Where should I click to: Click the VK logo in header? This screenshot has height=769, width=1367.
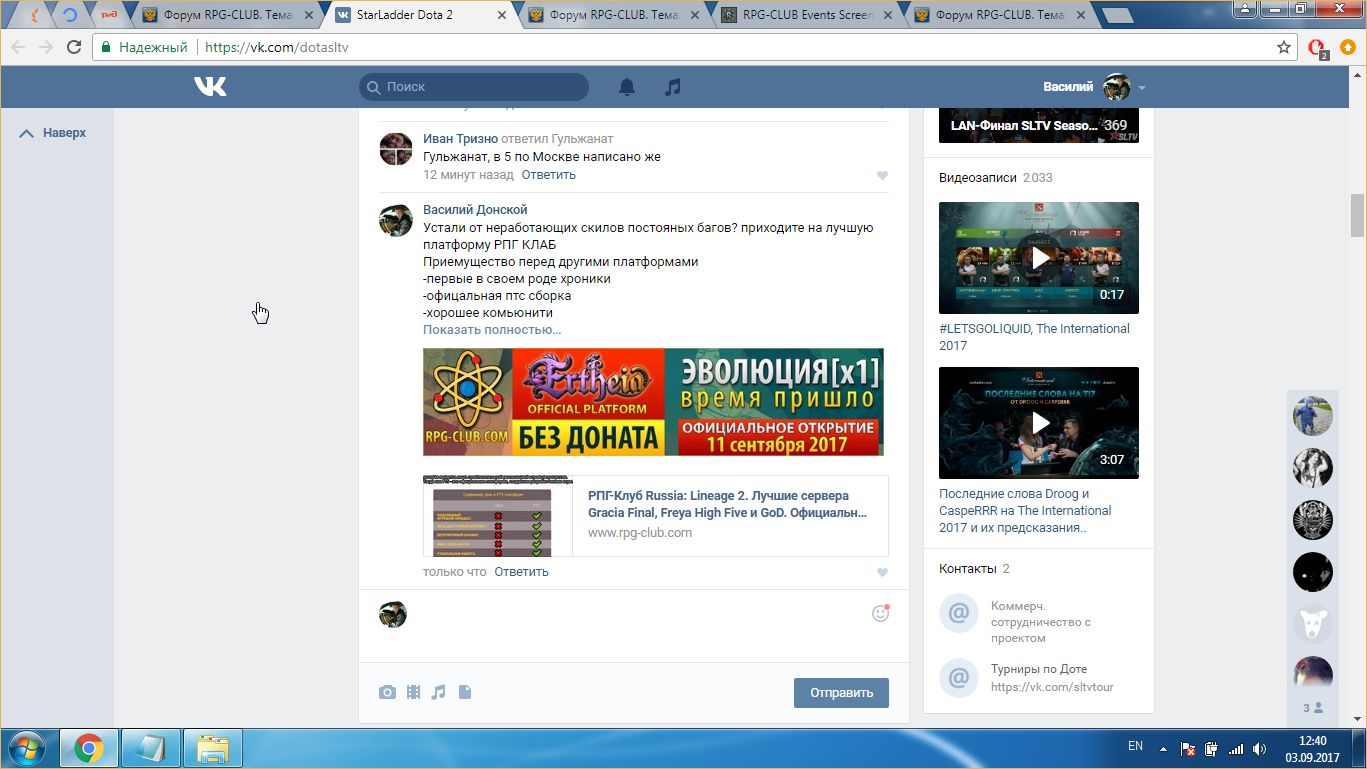coord(210,87)
